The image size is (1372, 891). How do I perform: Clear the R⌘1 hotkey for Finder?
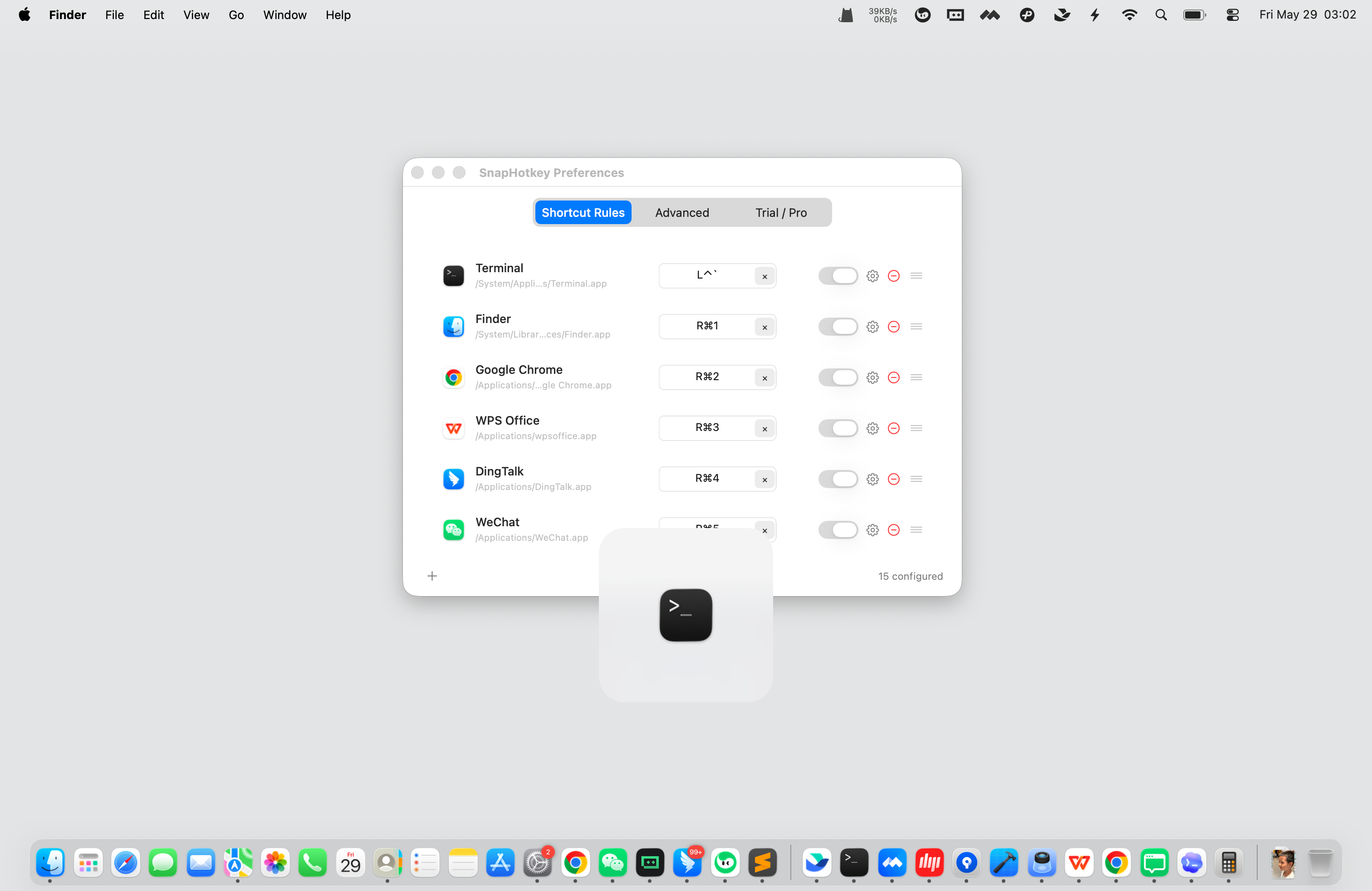[764, 327]
